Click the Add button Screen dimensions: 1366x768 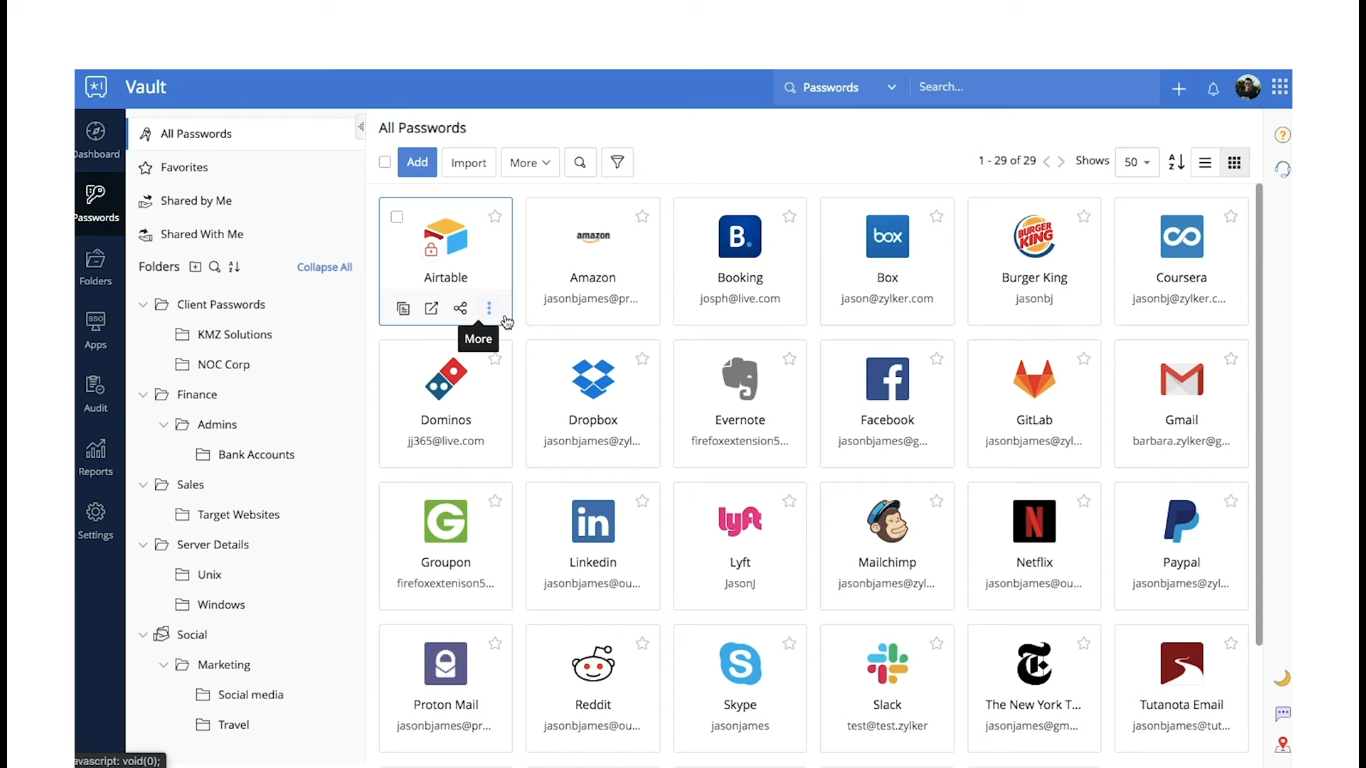click(417, 162)
